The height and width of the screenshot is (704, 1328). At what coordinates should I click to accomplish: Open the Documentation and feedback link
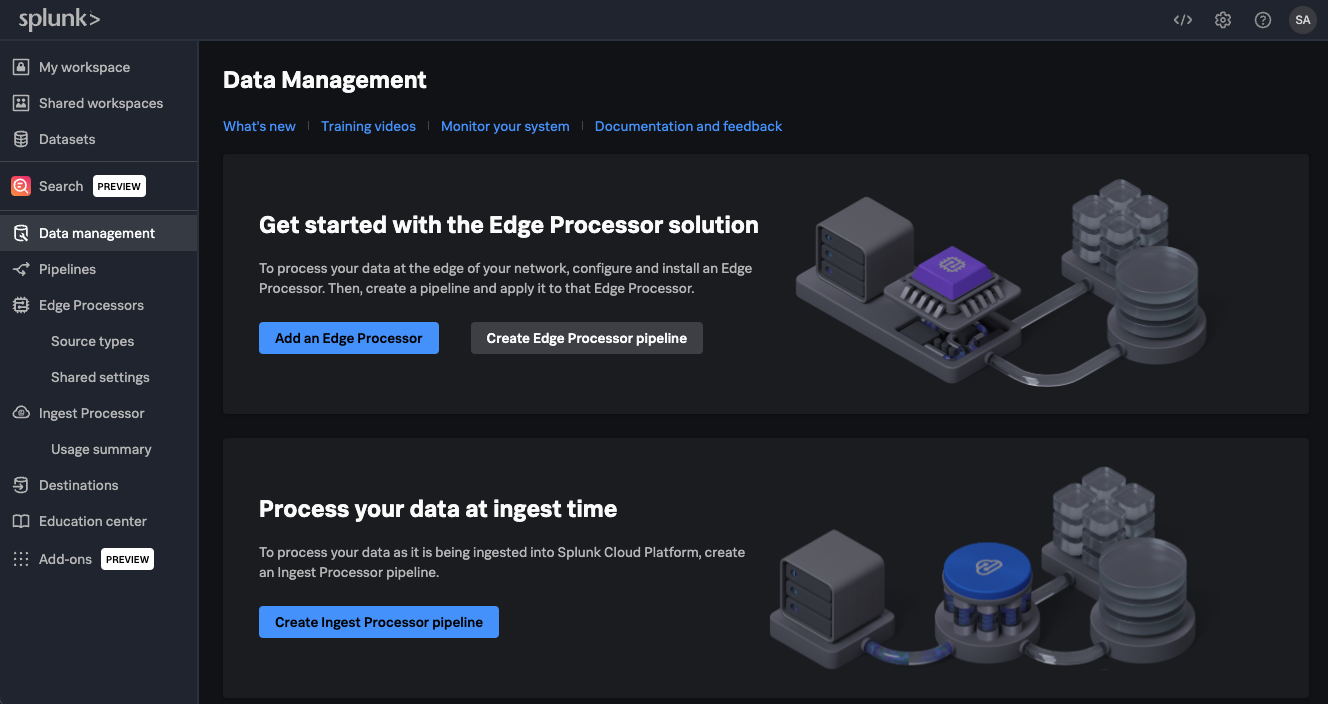688,126
